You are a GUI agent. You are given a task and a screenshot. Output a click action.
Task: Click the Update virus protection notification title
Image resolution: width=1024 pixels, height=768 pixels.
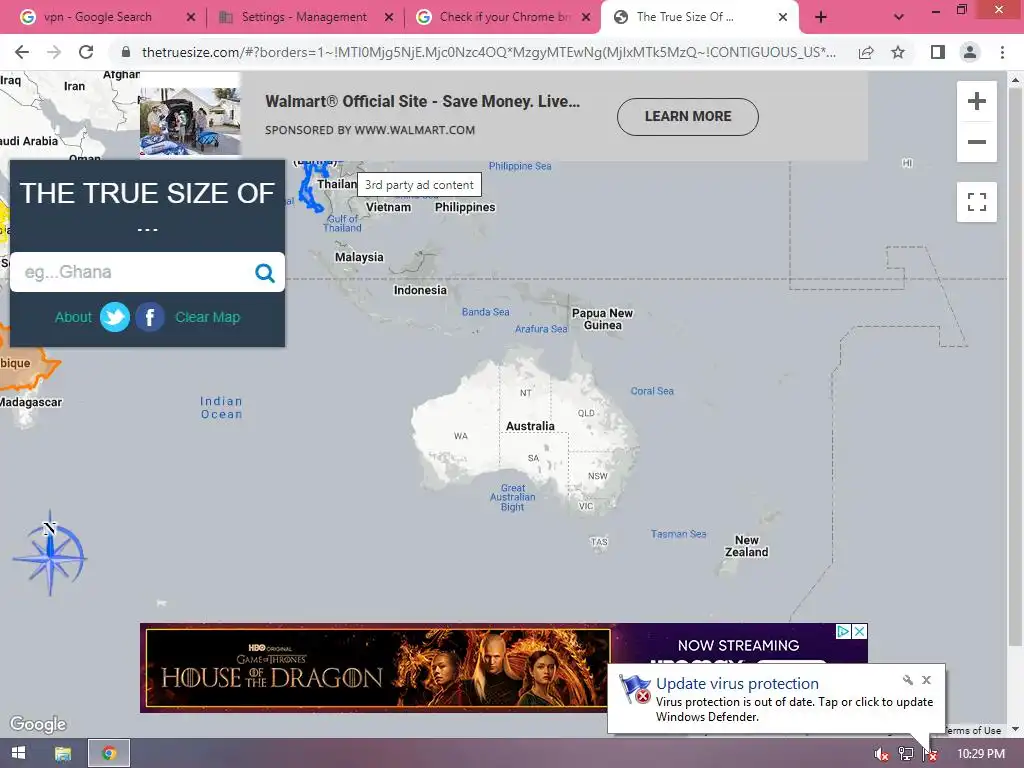[737, 683]
